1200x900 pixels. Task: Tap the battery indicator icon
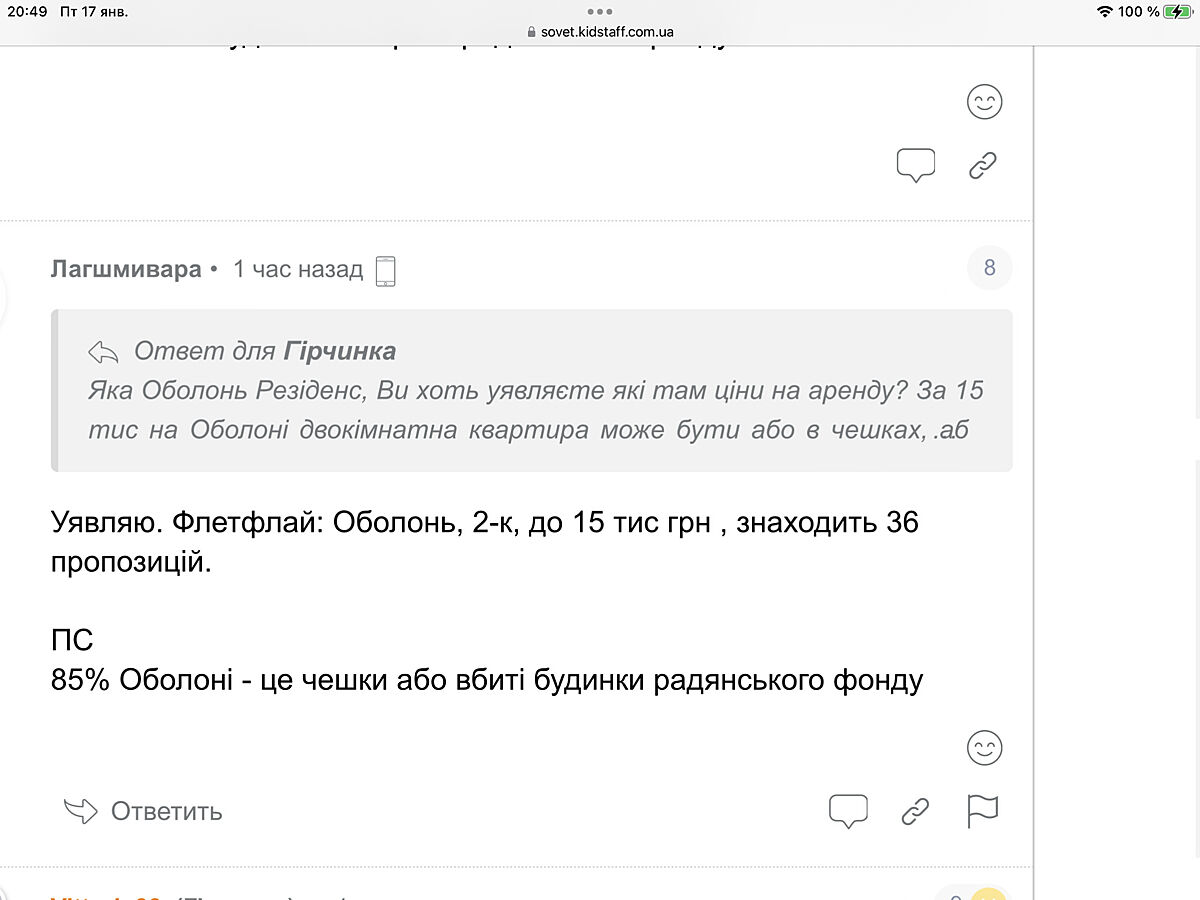tap(1177, 12)
